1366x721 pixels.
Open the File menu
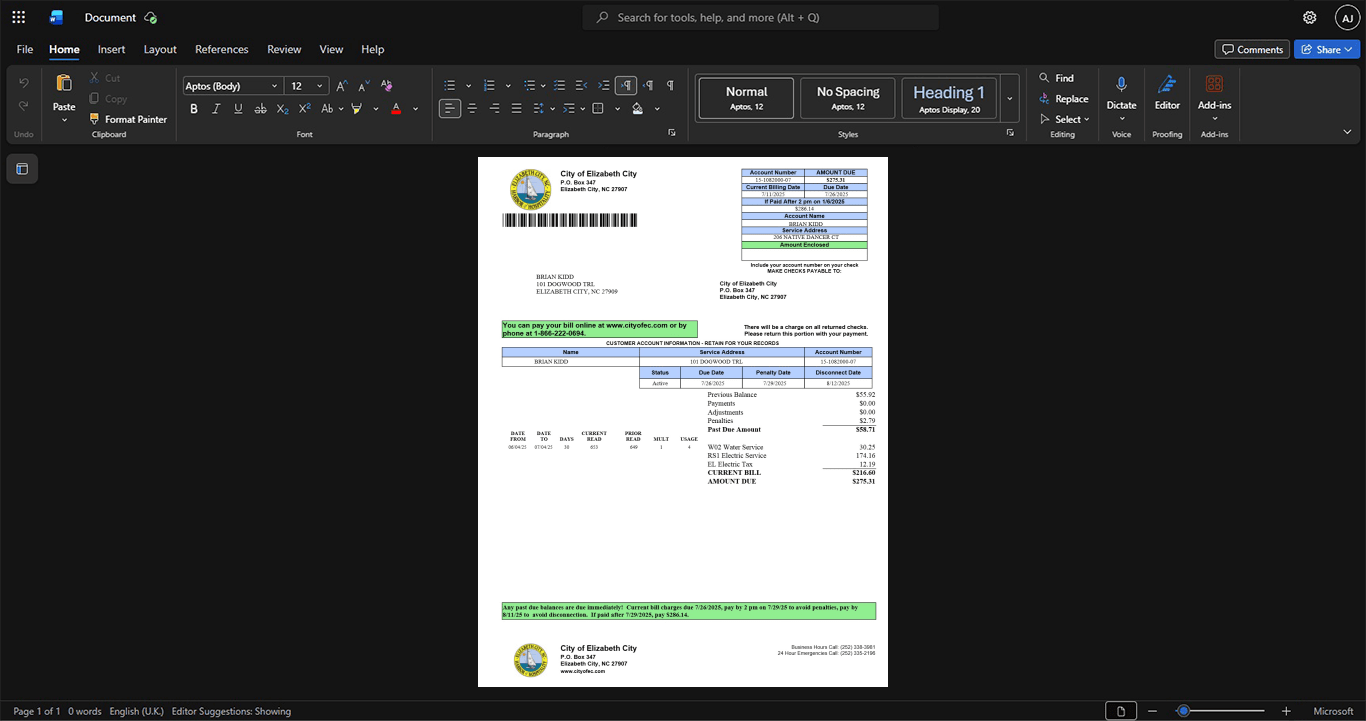(25, 49)
